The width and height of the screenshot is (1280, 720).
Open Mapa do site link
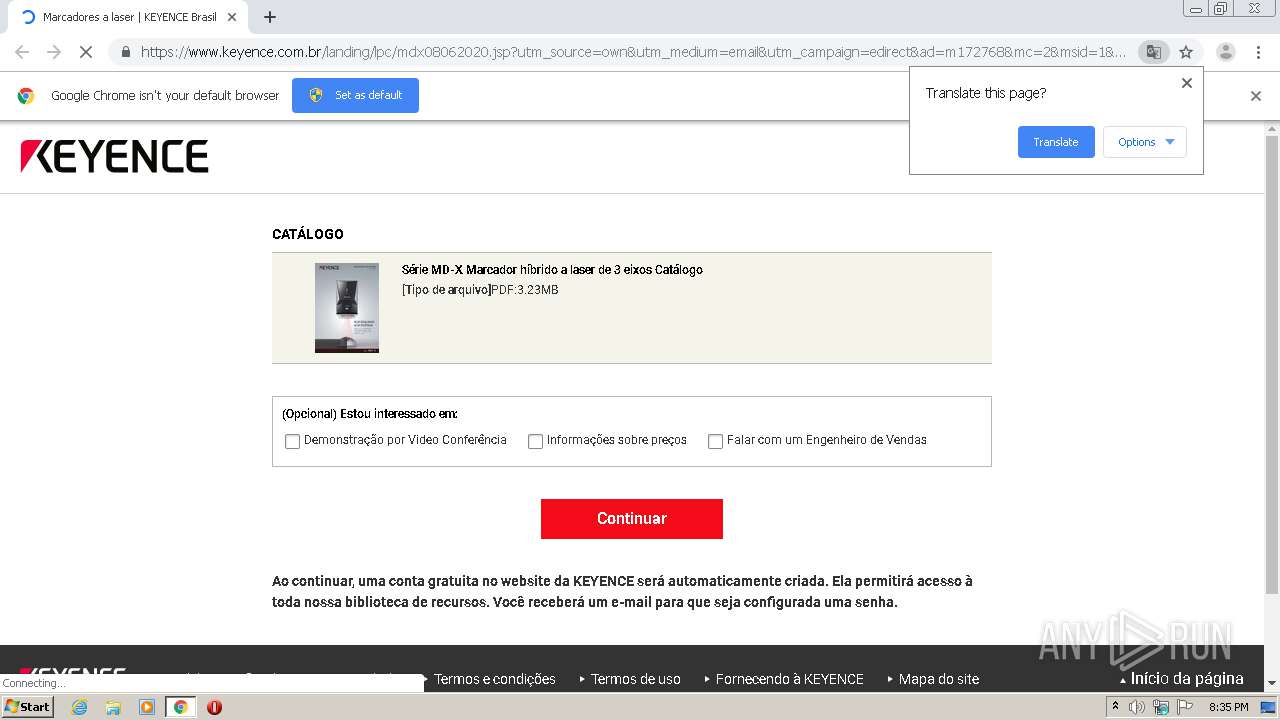(x=939, y=679)
